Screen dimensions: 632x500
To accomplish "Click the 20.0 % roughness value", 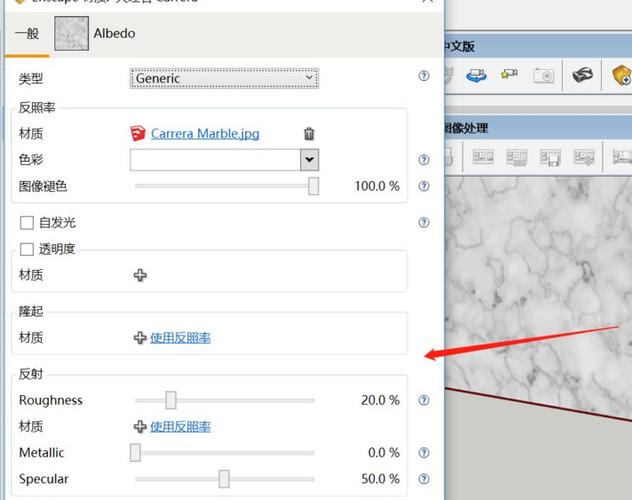I will 380,400.
